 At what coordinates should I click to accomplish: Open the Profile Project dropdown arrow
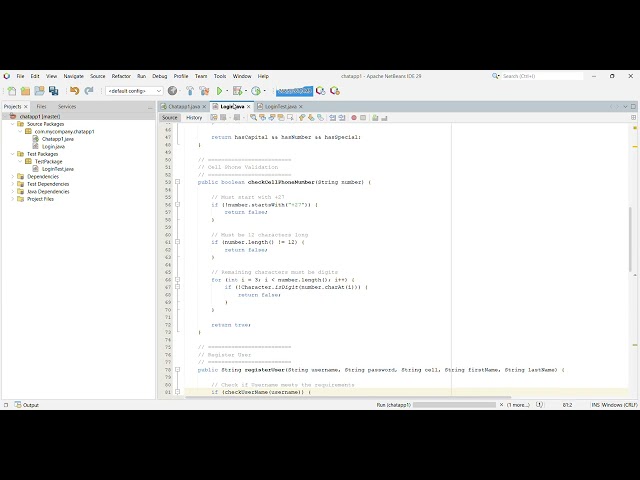[264, 91]
